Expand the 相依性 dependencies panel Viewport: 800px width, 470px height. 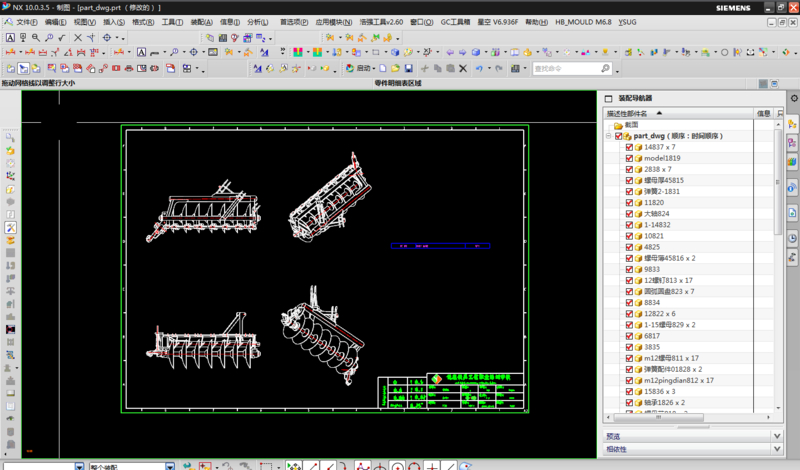pos(777,449)
